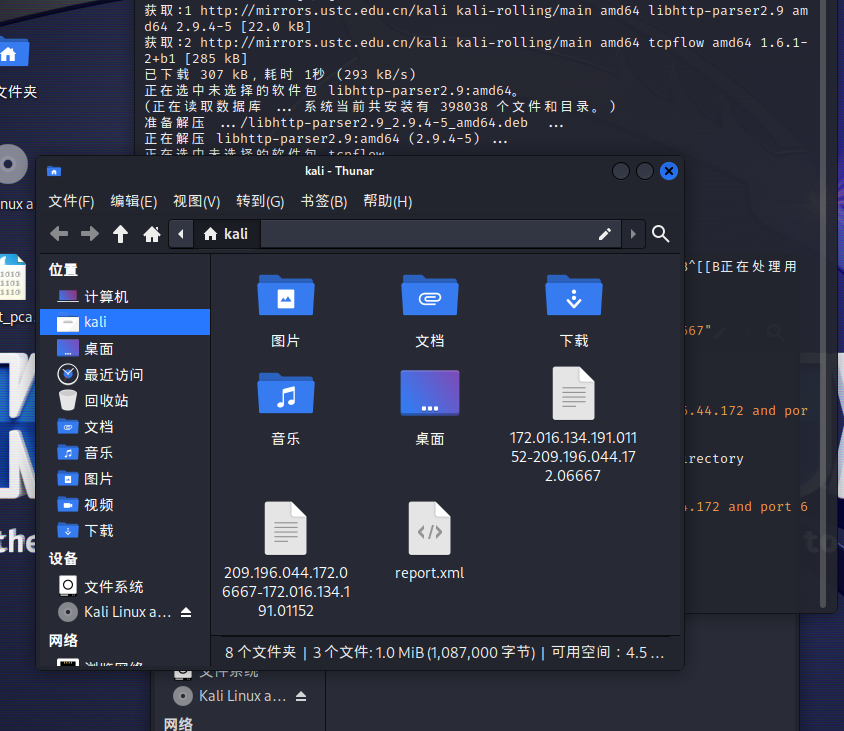
Task: Select 桌面 in the sidebar
Action: (125, 348)
